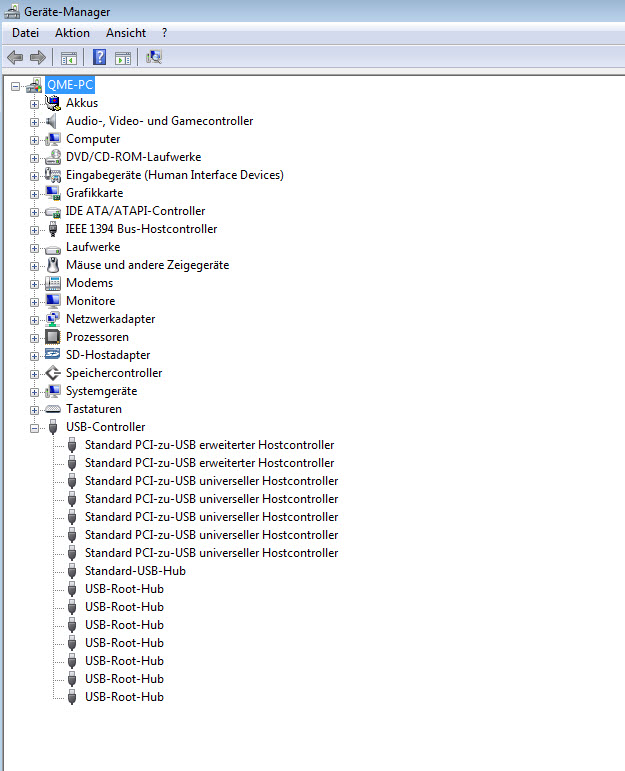Select the Speichercontroller label
Image resolution: width=625 pixels, height=771 pixels.
(114, 373)
